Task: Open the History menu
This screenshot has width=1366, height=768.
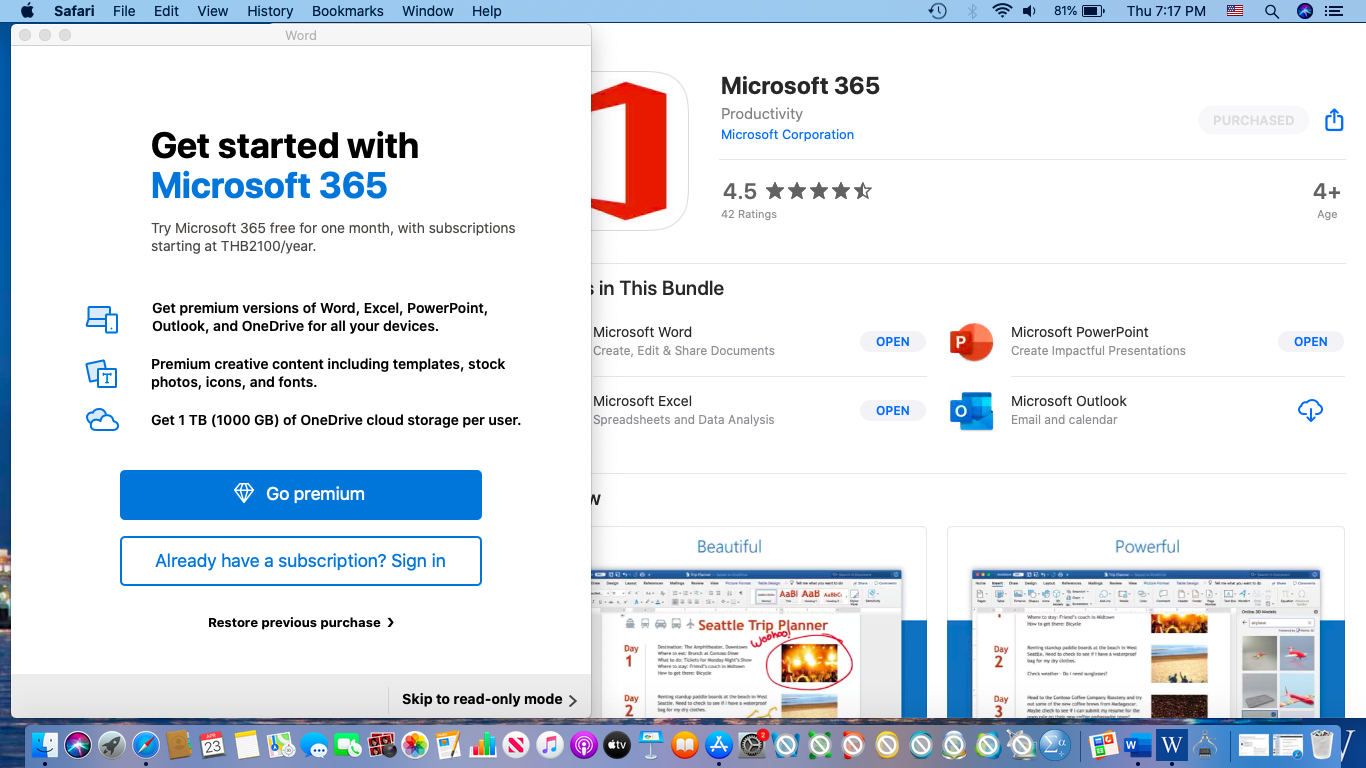Action: point(270,11)
